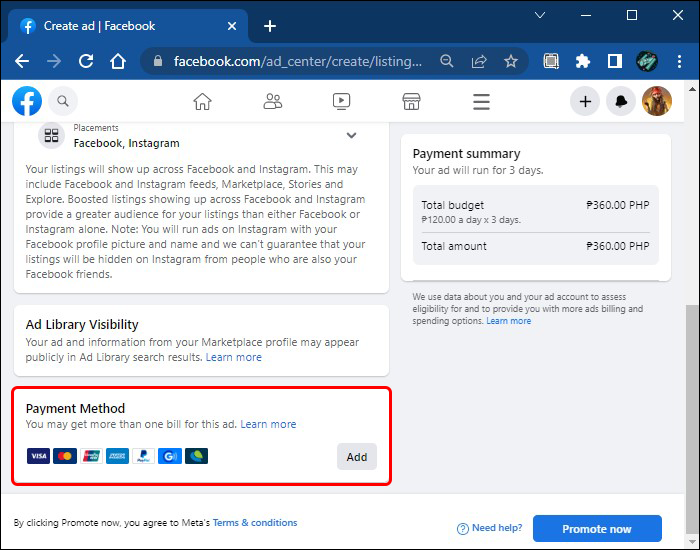The width and height of the screenshot is (700, 550).
Task: Bookmark this page with star icon
Action: 511,61
